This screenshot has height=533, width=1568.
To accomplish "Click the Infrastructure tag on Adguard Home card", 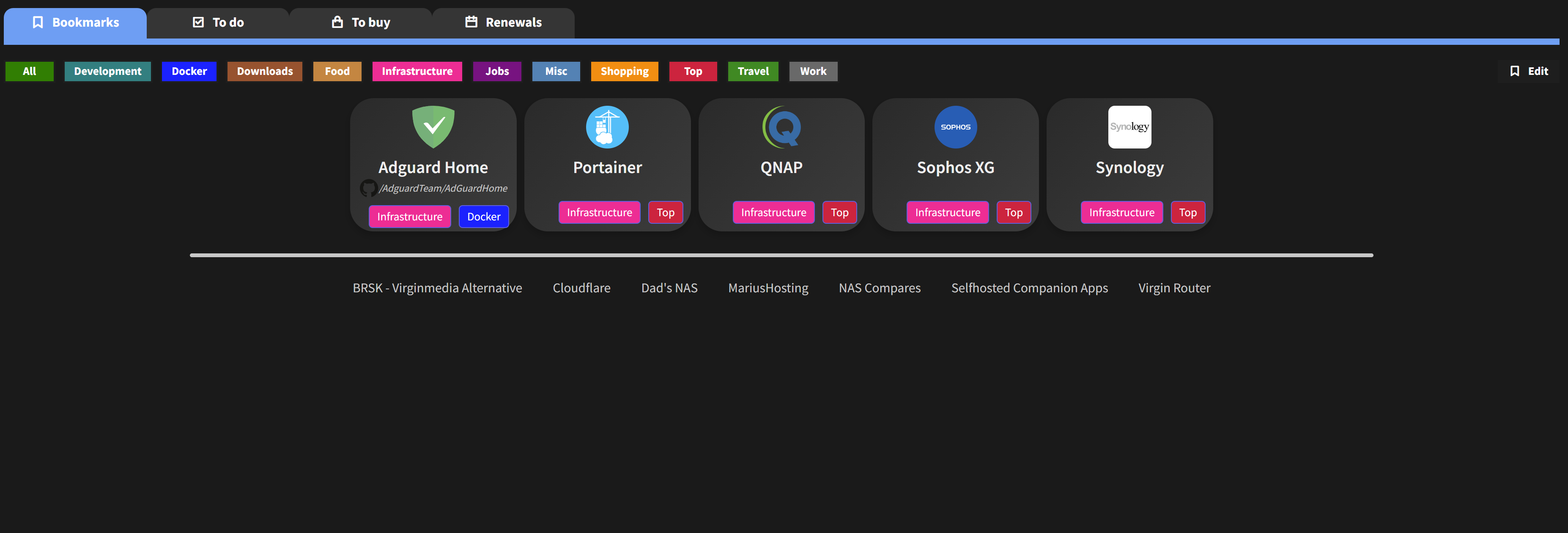I will click(410, 217).
